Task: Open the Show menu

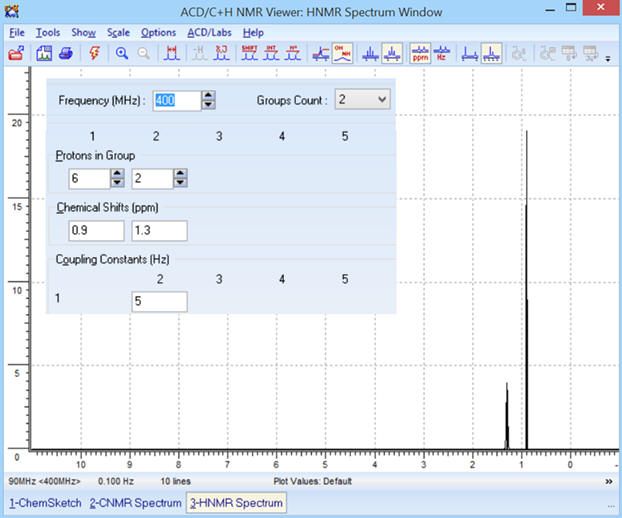Action: pos(83,33)
